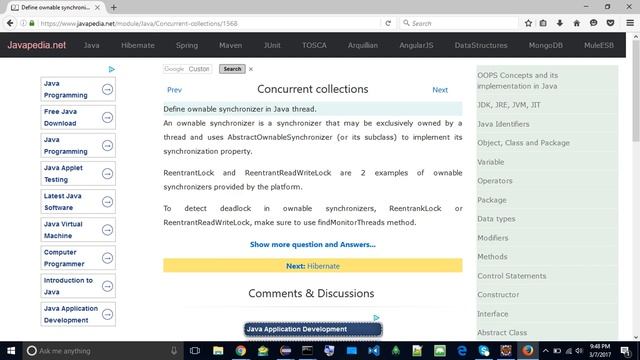Bookmark this page with the star icon

(x=528, y=23)
